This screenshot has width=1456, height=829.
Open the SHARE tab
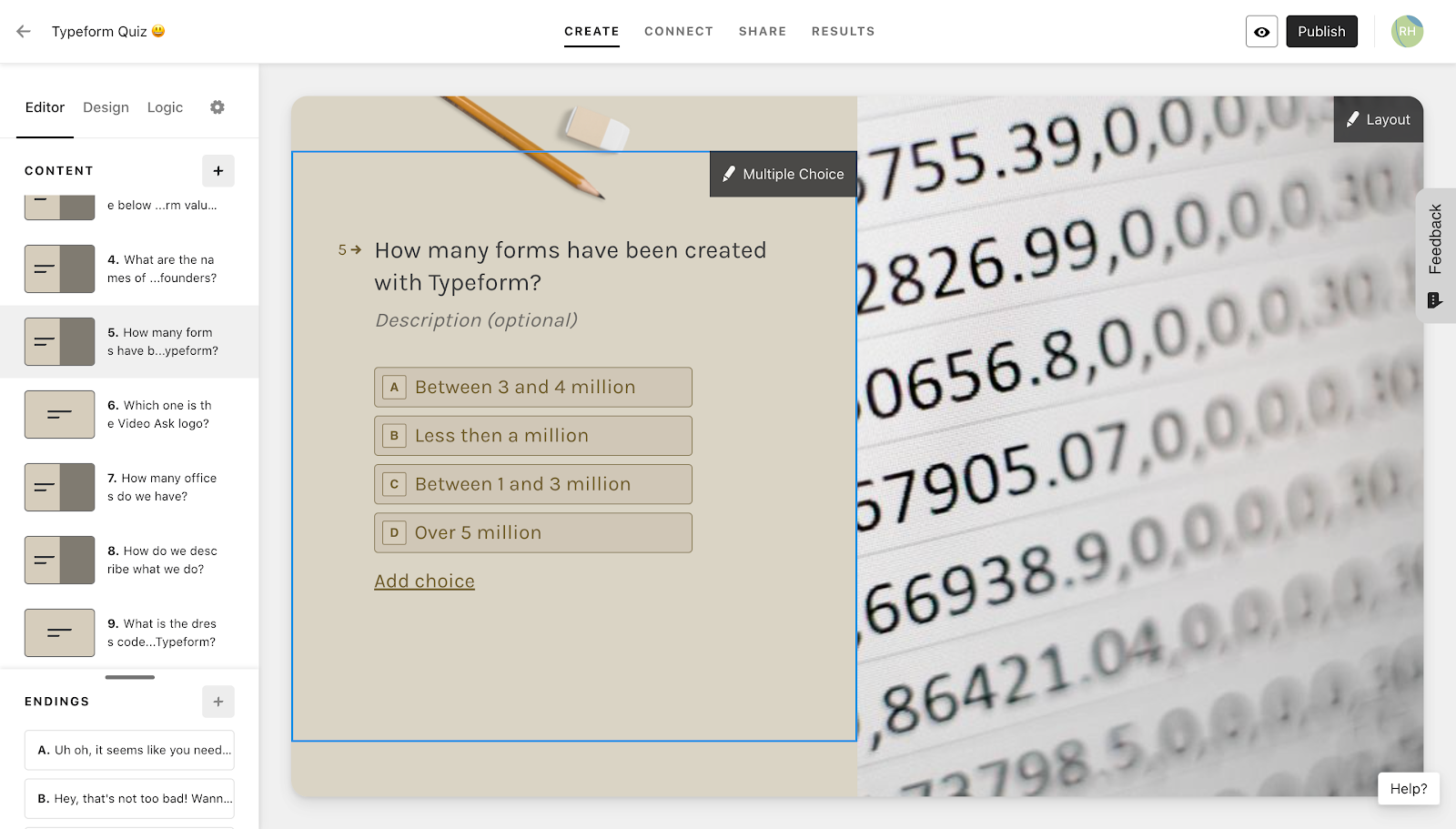pos(763,31)
